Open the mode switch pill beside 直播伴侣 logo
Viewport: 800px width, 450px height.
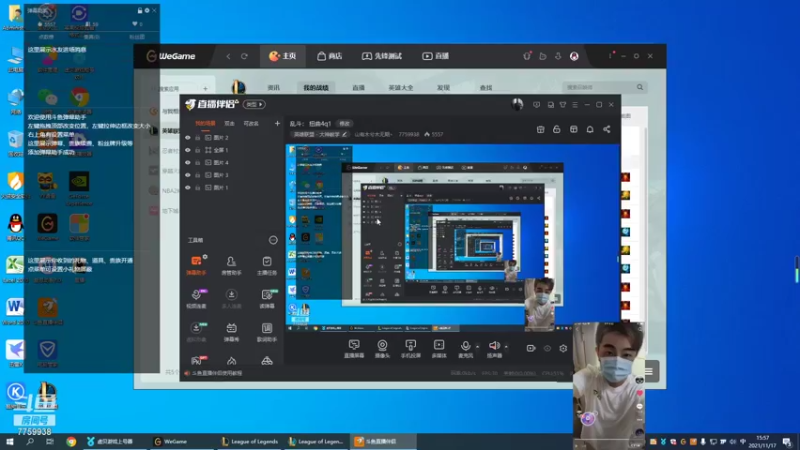coord(254,104)
